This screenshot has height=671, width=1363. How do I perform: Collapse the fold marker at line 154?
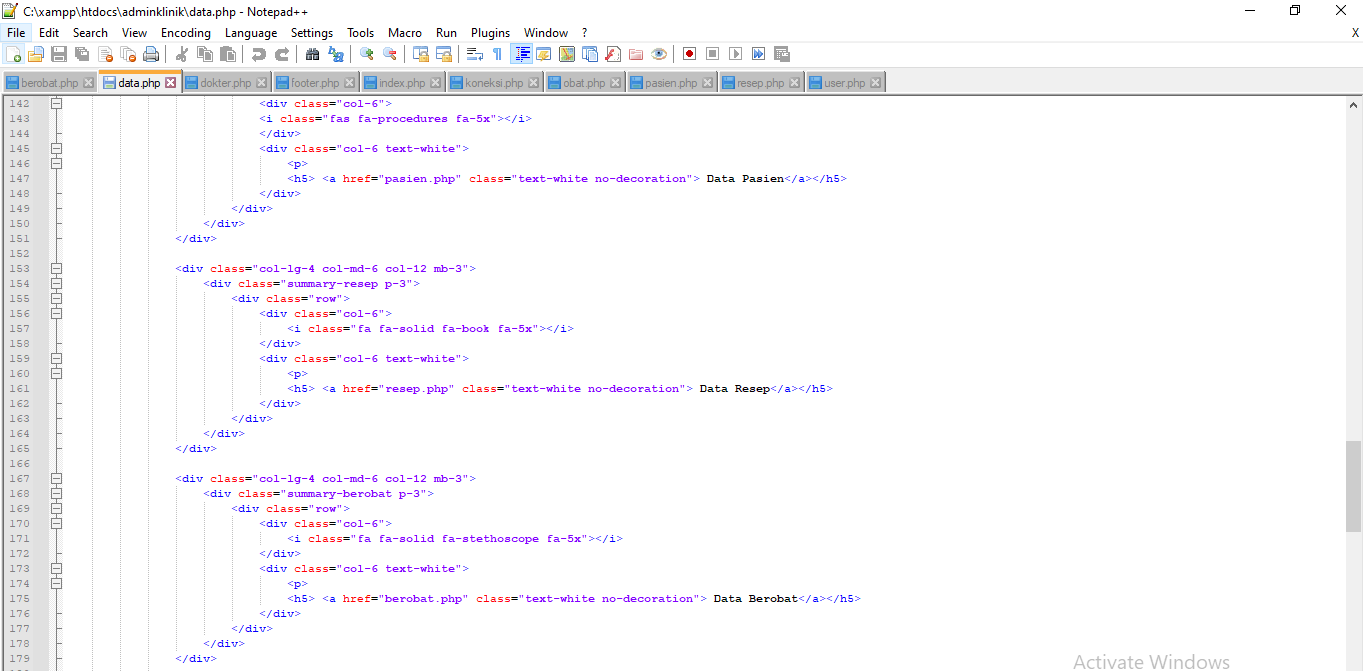57,283
